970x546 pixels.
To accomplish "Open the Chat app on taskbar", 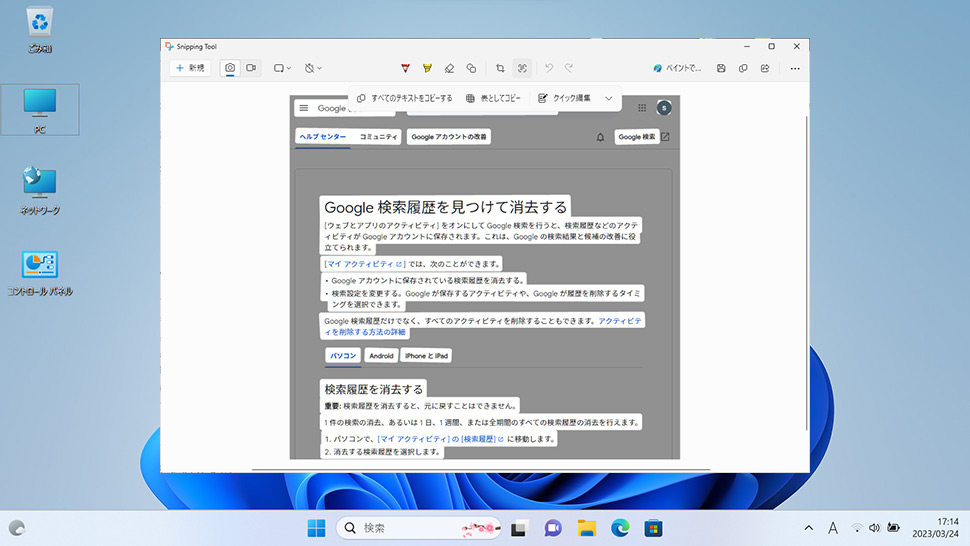I will (552, 528).
